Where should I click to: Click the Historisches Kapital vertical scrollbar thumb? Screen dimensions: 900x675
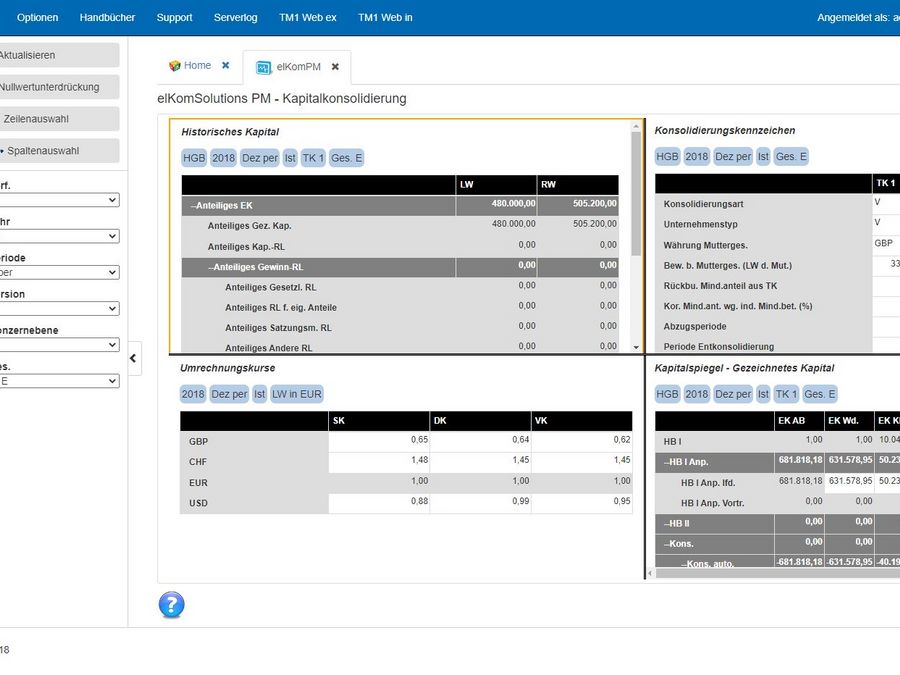pos(636,194)
